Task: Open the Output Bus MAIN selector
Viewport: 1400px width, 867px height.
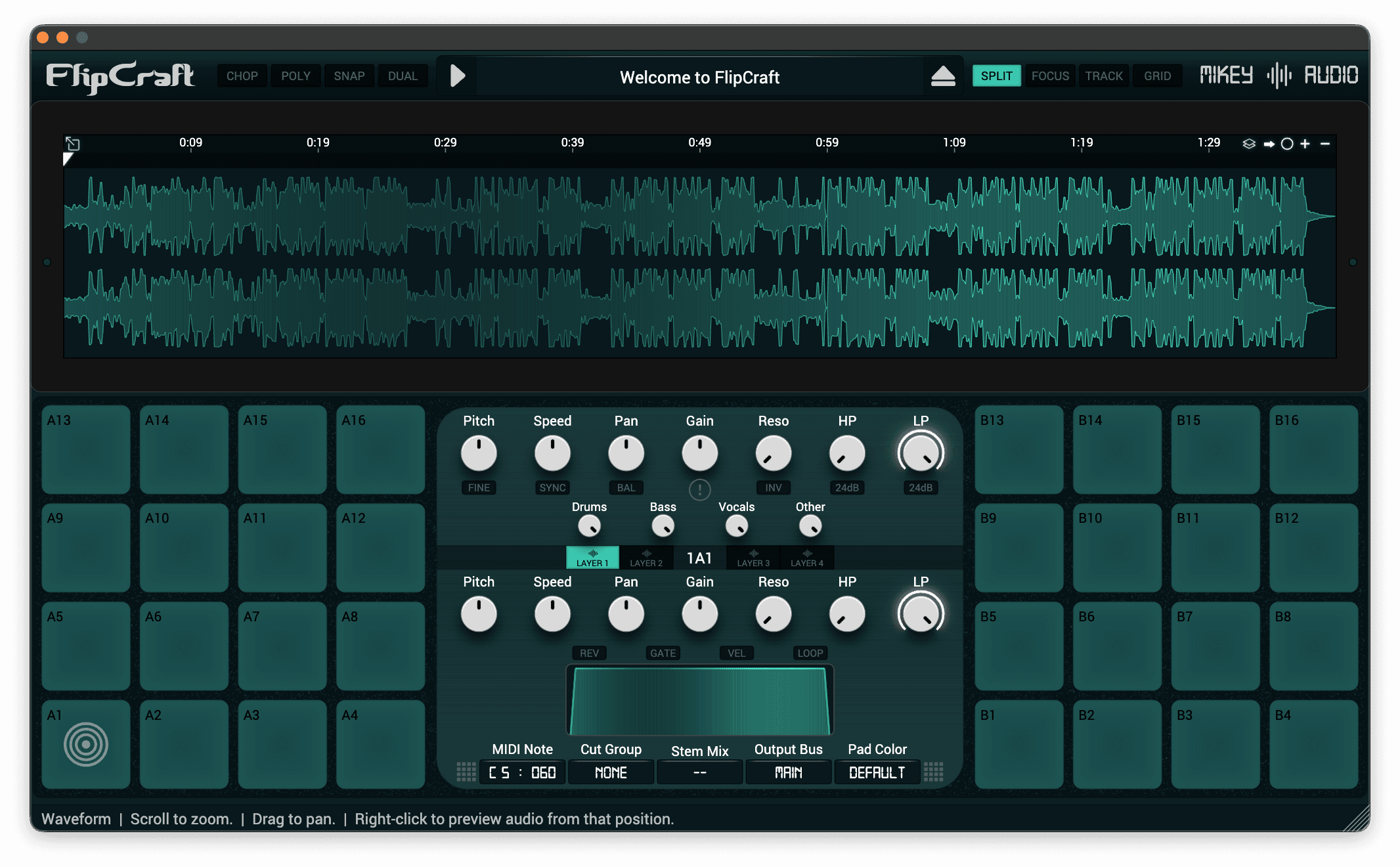Action: 788,772
